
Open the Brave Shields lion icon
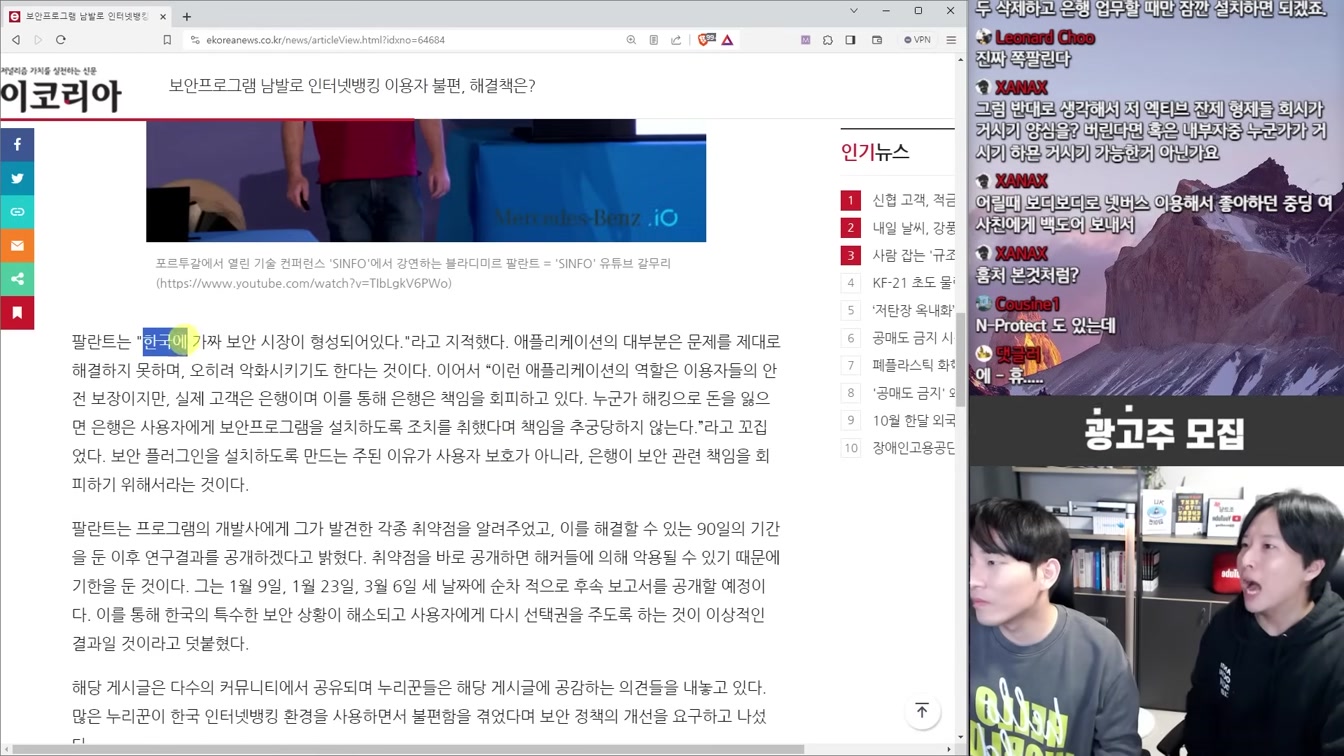coord(706,40)
